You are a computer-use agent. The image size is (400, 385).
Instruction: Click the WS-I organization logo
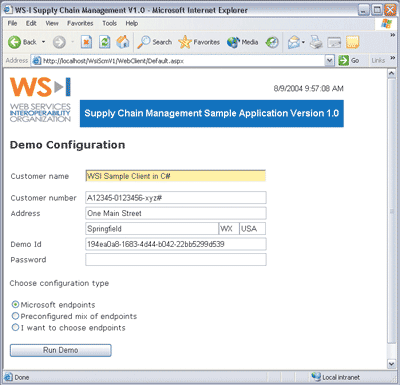40,99
